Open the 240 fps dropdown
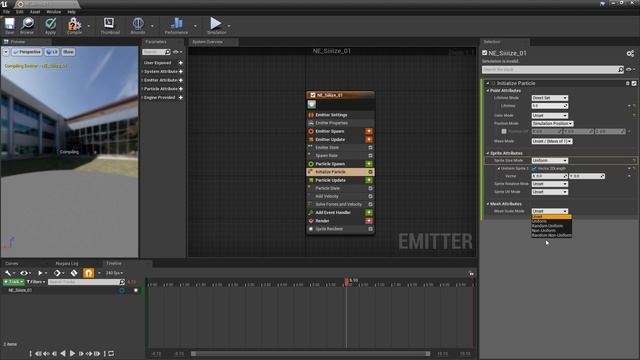 point(114,273)
